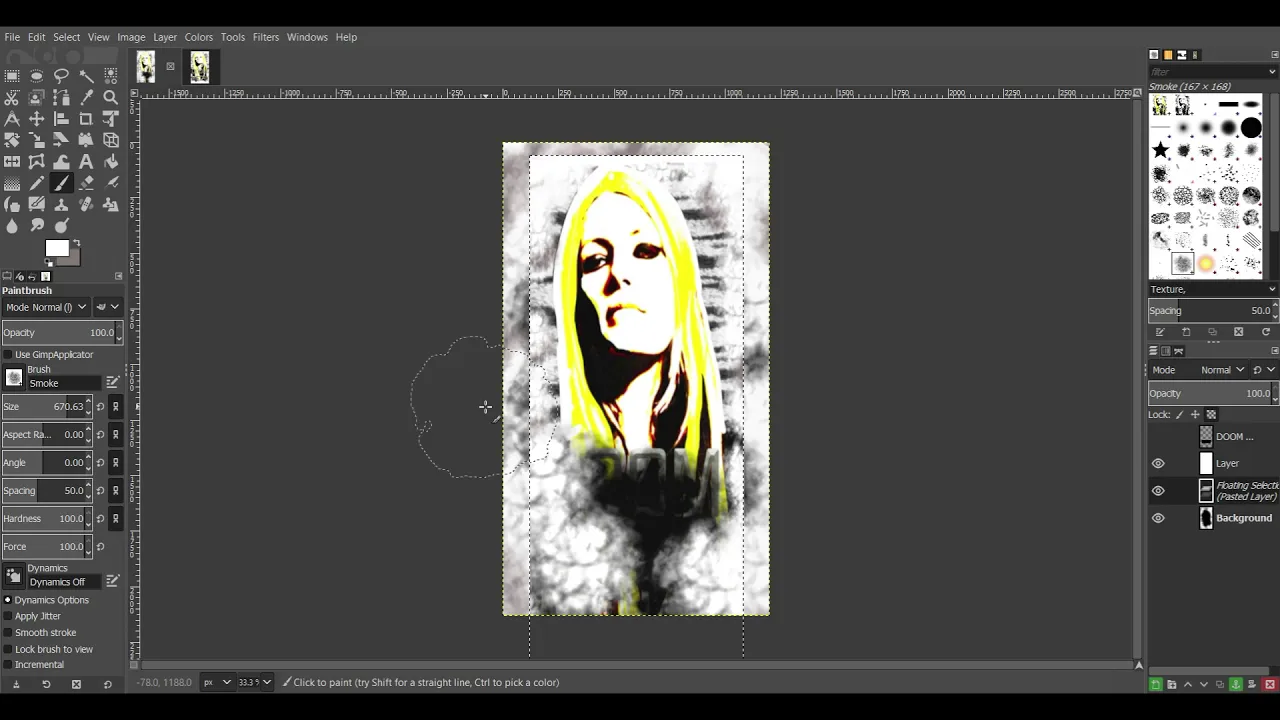Toggle visibility of Floating Selection layer
Viewport: 1280px width, 720px height.
[1158, 491]
